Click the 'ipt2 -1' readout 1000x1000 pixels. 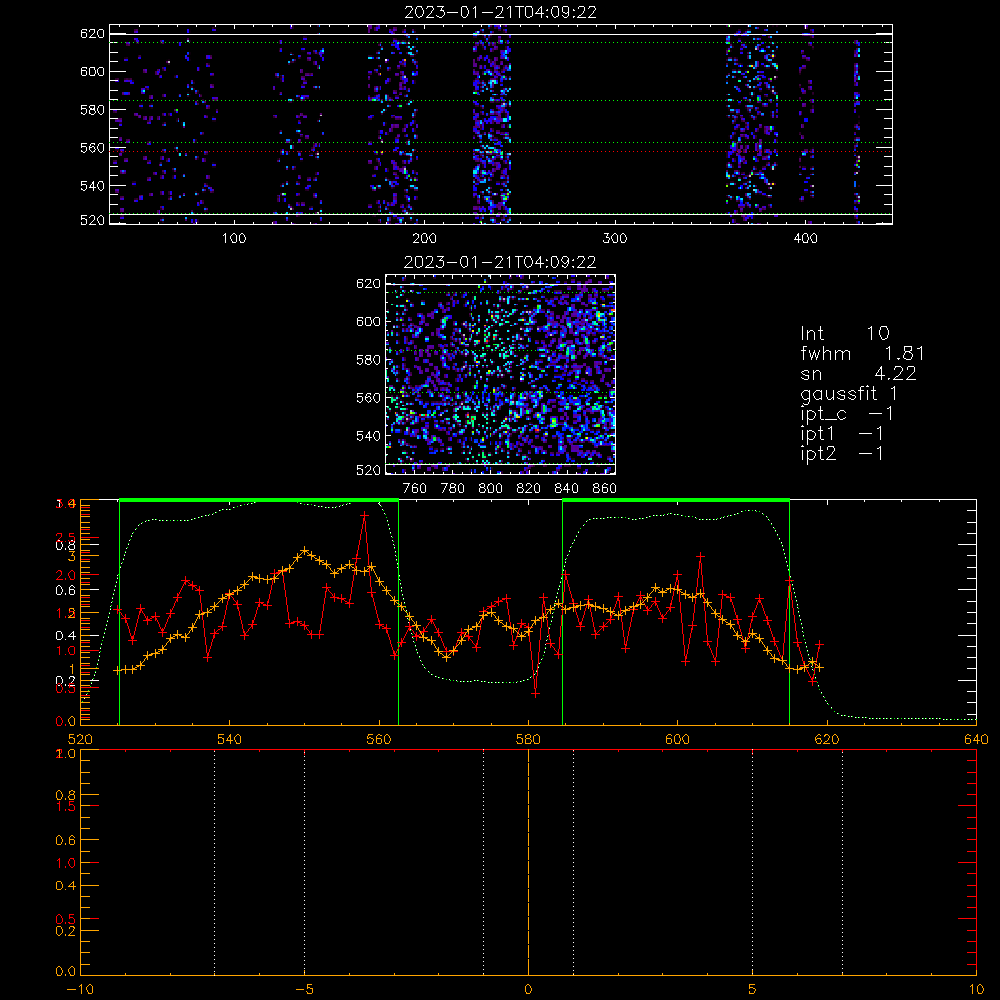(842, 453)
